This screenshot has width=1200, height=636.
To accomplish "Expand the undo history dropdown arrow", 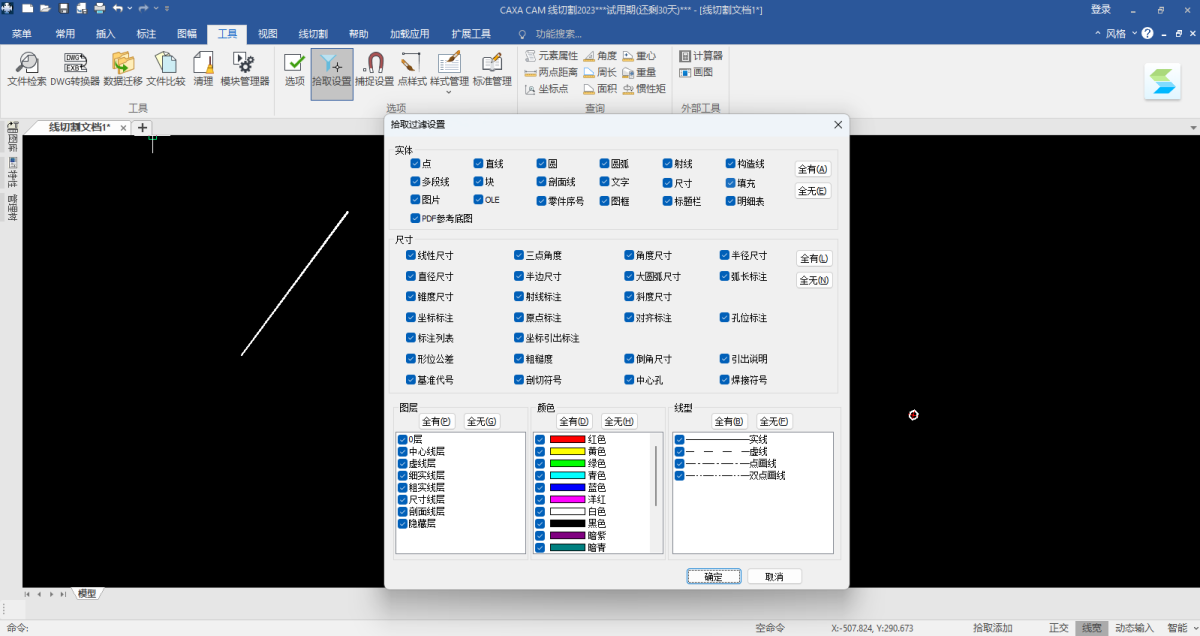I will 130,9.
